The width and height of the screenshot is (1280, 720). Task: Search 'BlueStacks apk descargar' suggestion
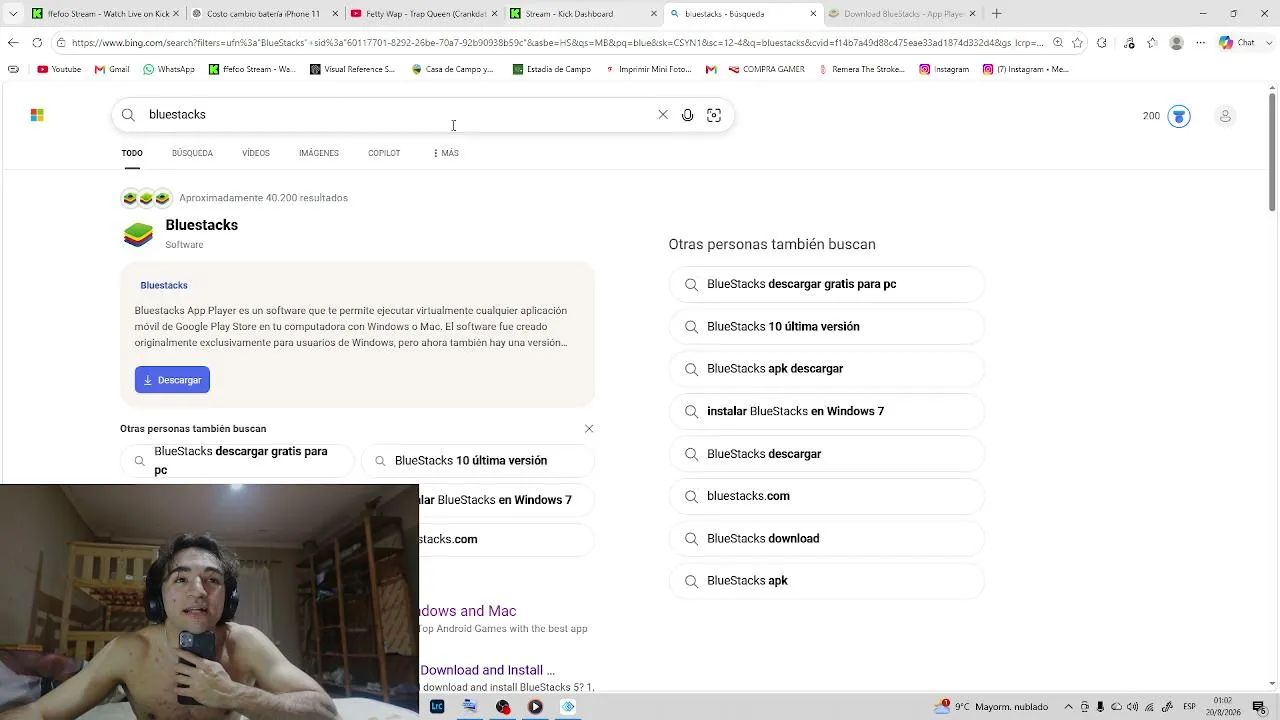826,369
